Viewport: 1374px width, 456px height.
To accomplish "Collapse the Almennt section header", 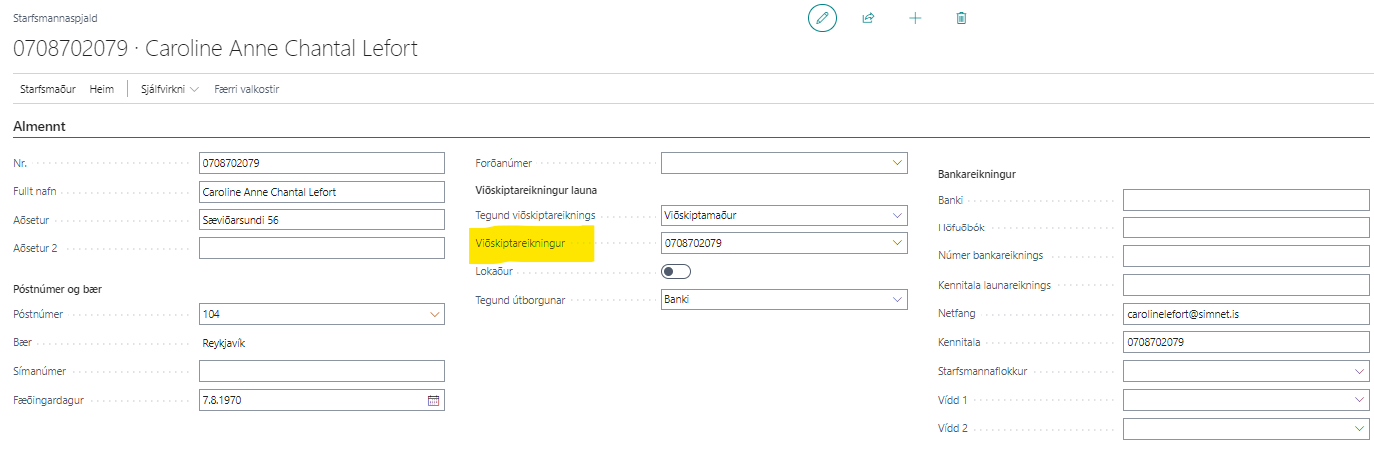I will [39, 126].
